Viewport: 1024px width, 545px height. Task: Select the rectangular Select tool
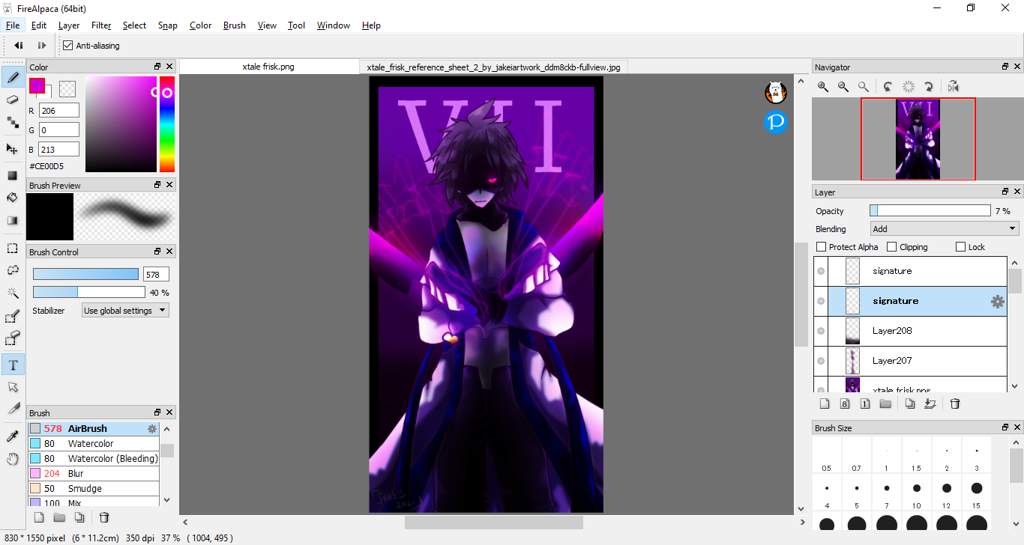(12, 248)
